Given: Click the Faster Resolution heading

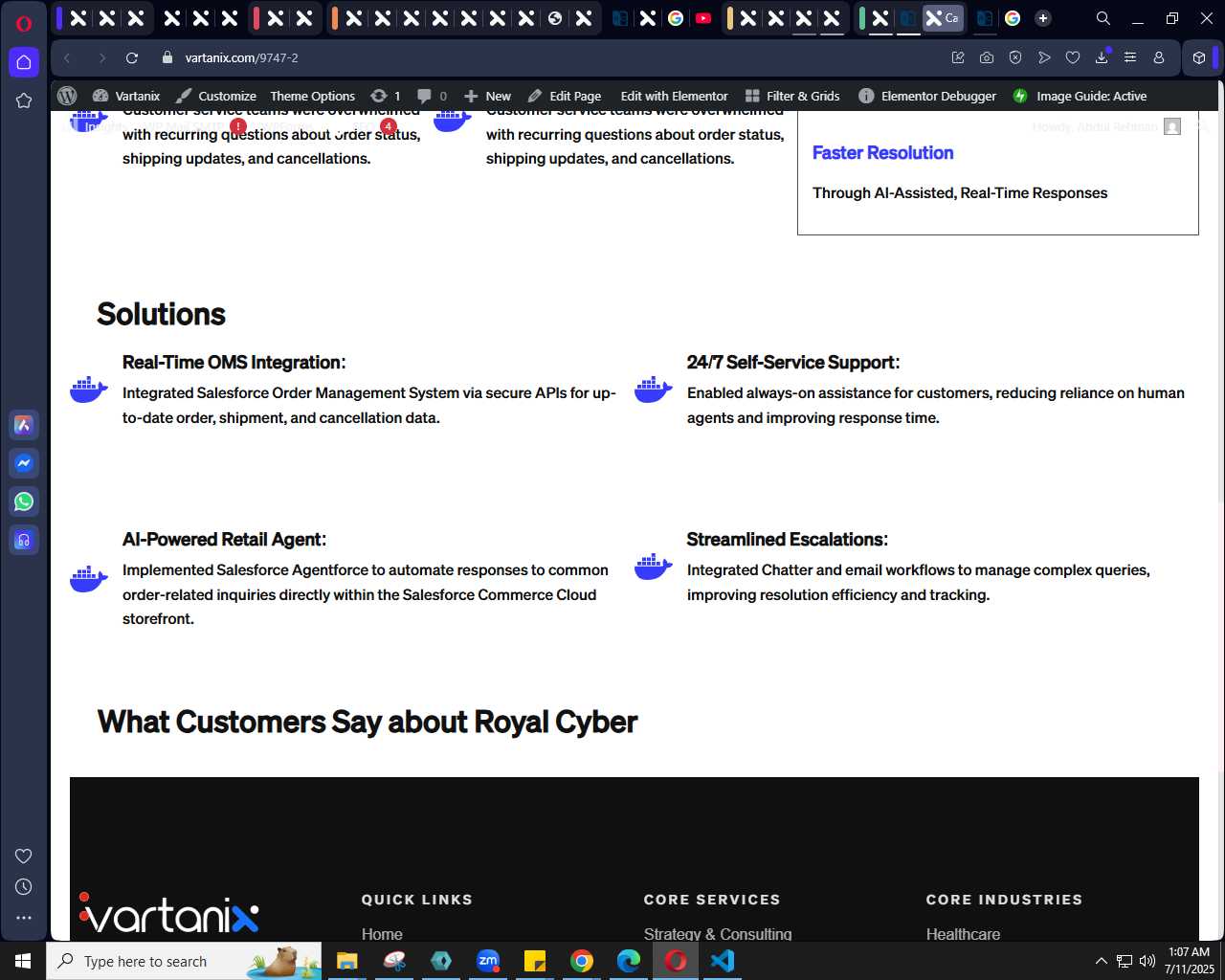Looking at the screenshot, I should (x=882, y=153).
